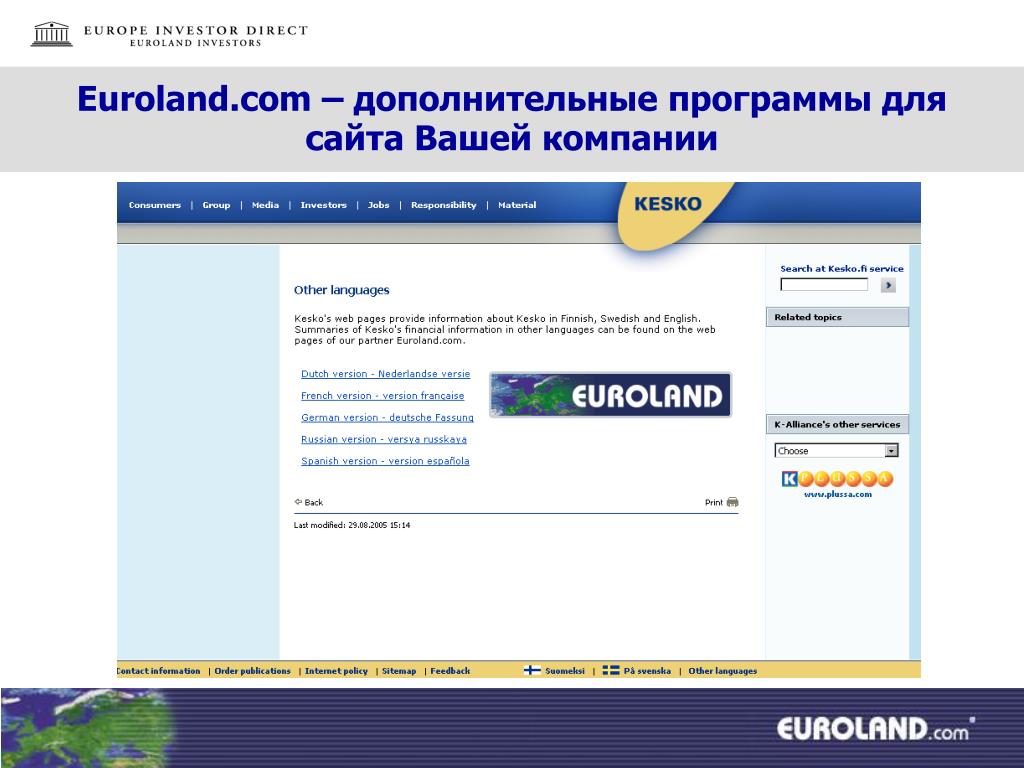Viewport: 1024px width, 768px height.
Task: Open the Media navigation item
Action: coord(265,205)
